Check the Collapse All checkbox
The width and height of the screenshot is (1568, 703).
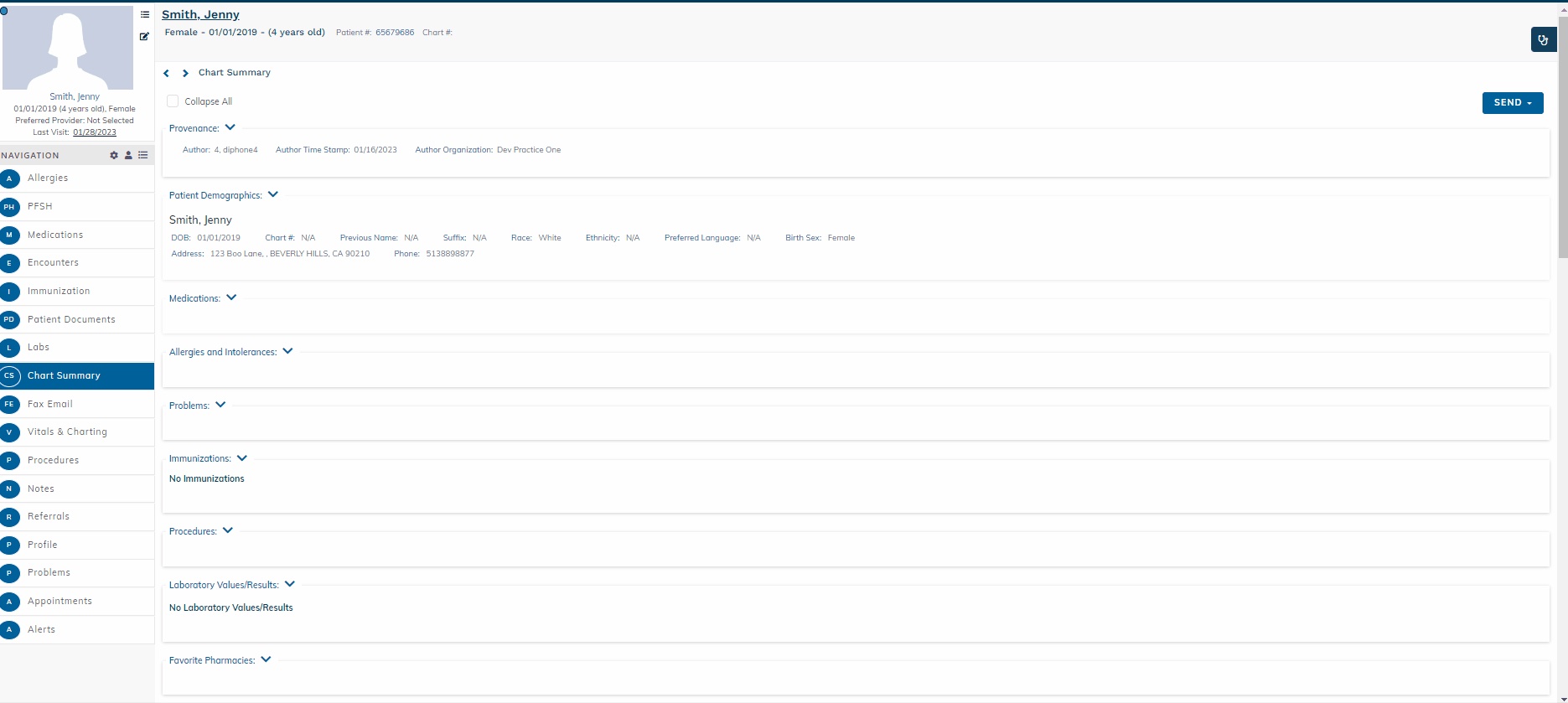pyautogui.click(x=173, y=101)
